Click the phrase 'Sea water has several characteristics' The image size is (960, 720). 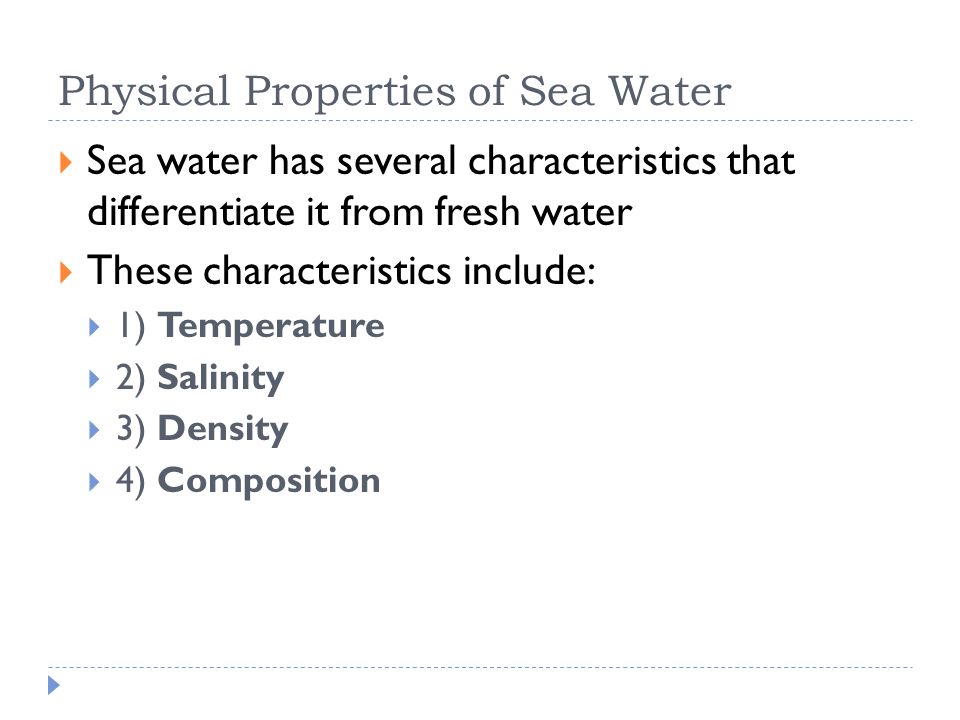coord(401,161)
